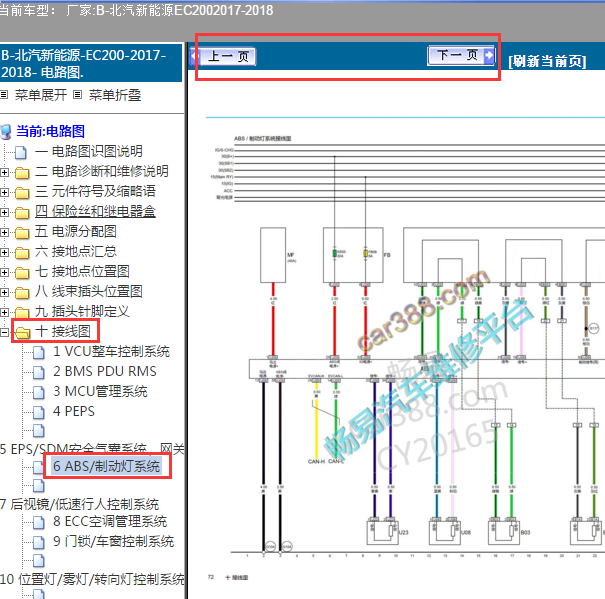Open 7 后视镜/低速行人控制系统 entry
Viewport: 605px width, 599px height.
point(79,504)
